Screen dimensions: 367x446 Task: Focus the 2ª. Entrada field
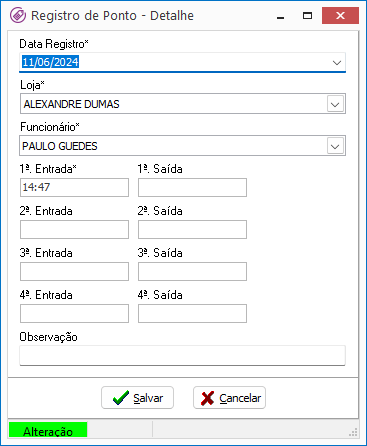(x=74, y=229)
